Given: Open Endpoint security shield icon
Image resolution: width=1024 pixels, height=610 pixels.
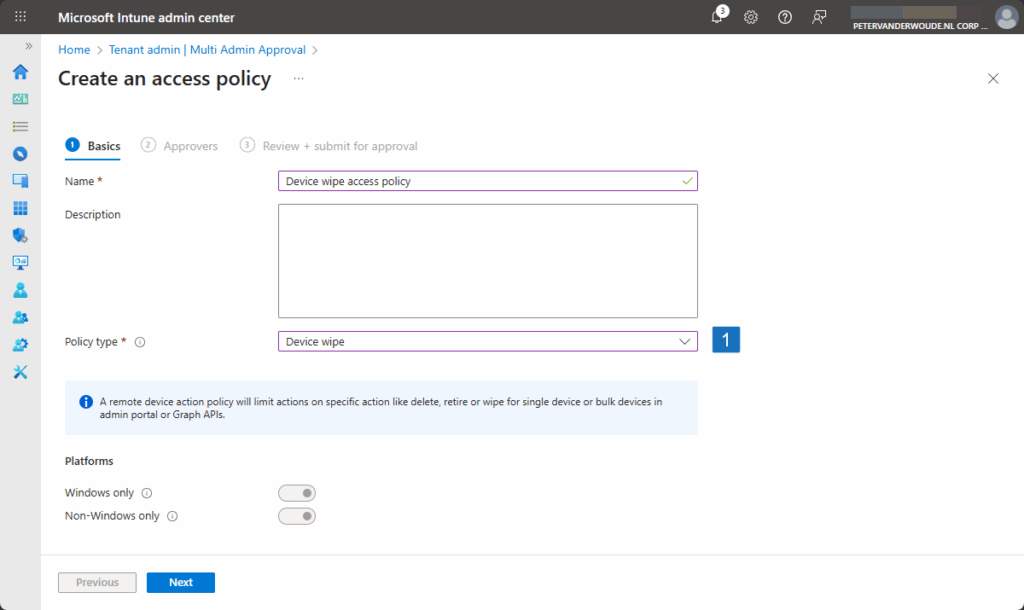Looking at the screenshot, I should 20,236.
